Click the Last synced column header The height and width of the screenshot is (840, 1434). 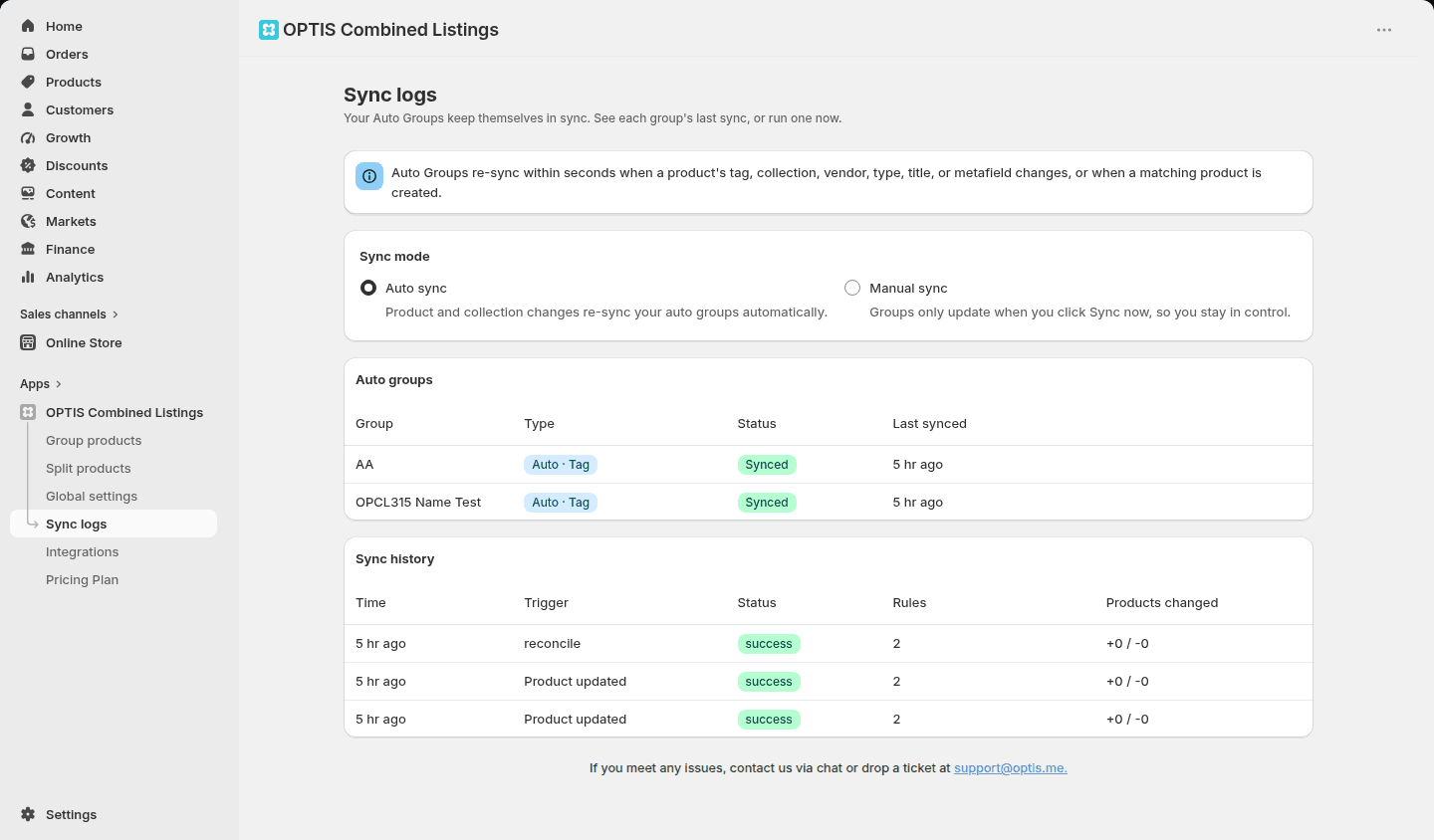929,423
